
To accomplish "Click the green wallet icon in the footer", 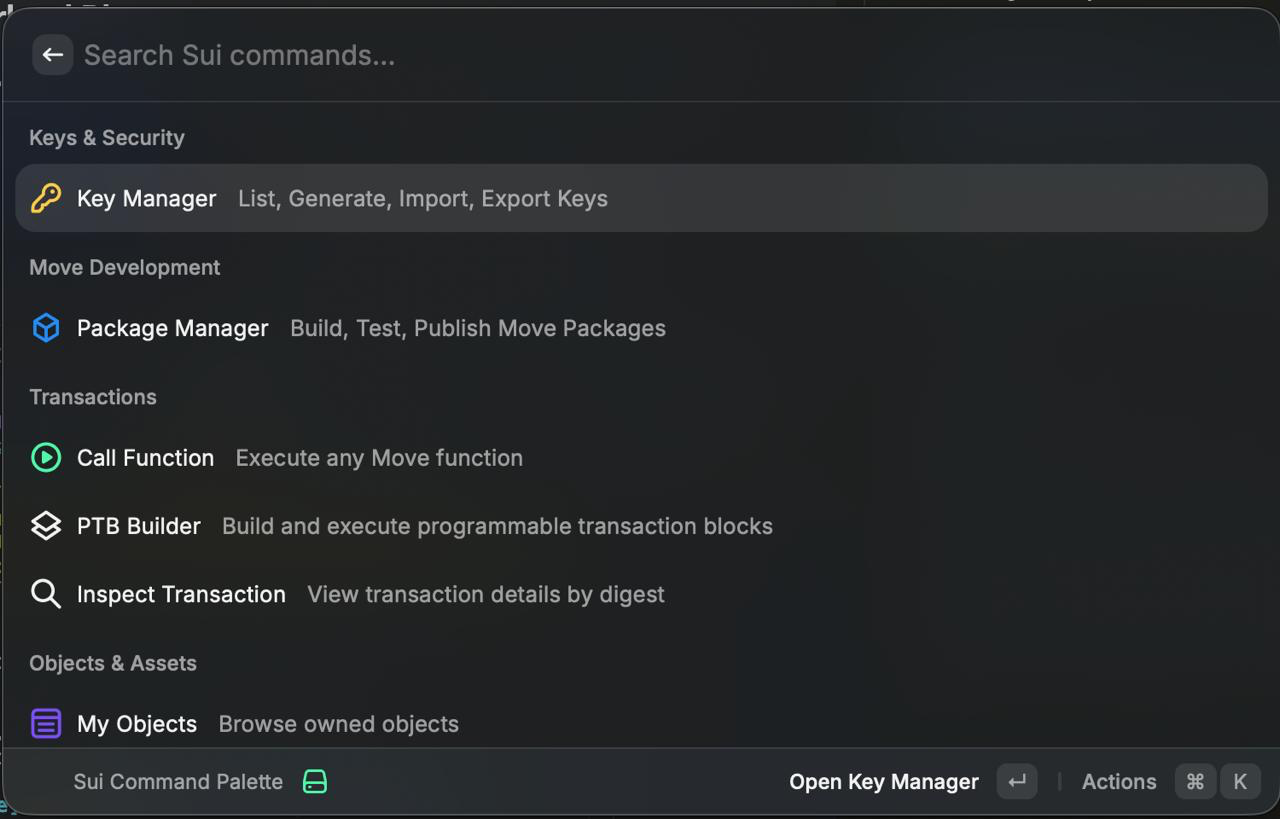I will [316, 781].
